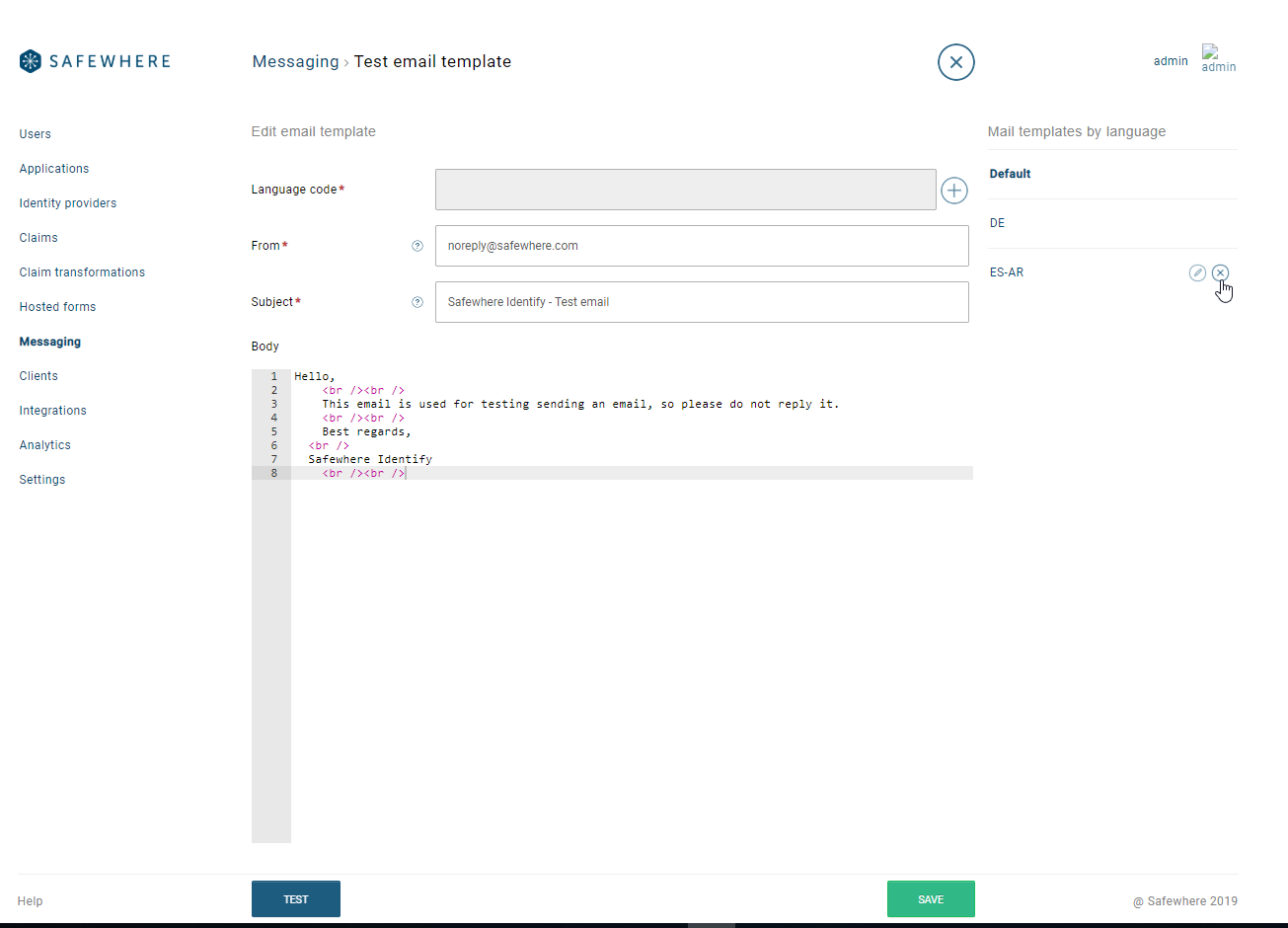
Task: Click the admin username link
Action: click(1171, 61)
